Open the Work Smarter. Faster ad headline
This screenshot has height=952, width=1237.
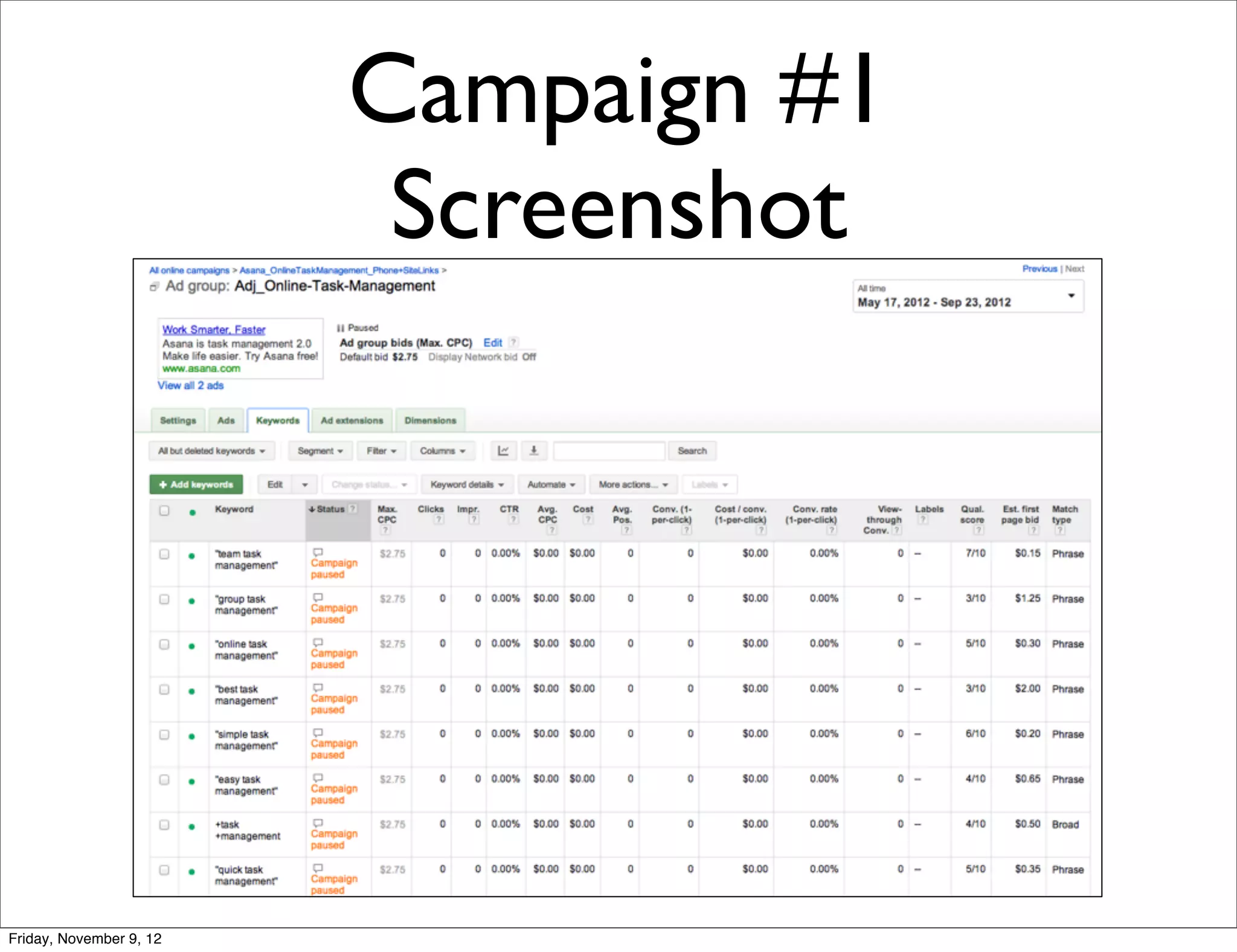(x=214, y=330)
